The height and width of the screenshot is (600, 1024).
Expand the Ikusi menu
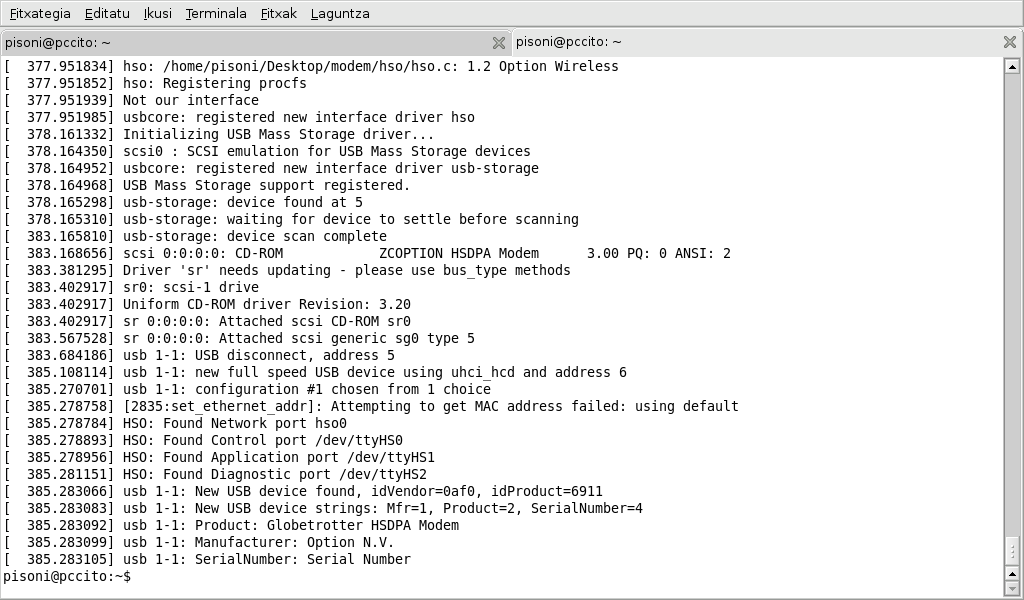(x=157, y=14)
